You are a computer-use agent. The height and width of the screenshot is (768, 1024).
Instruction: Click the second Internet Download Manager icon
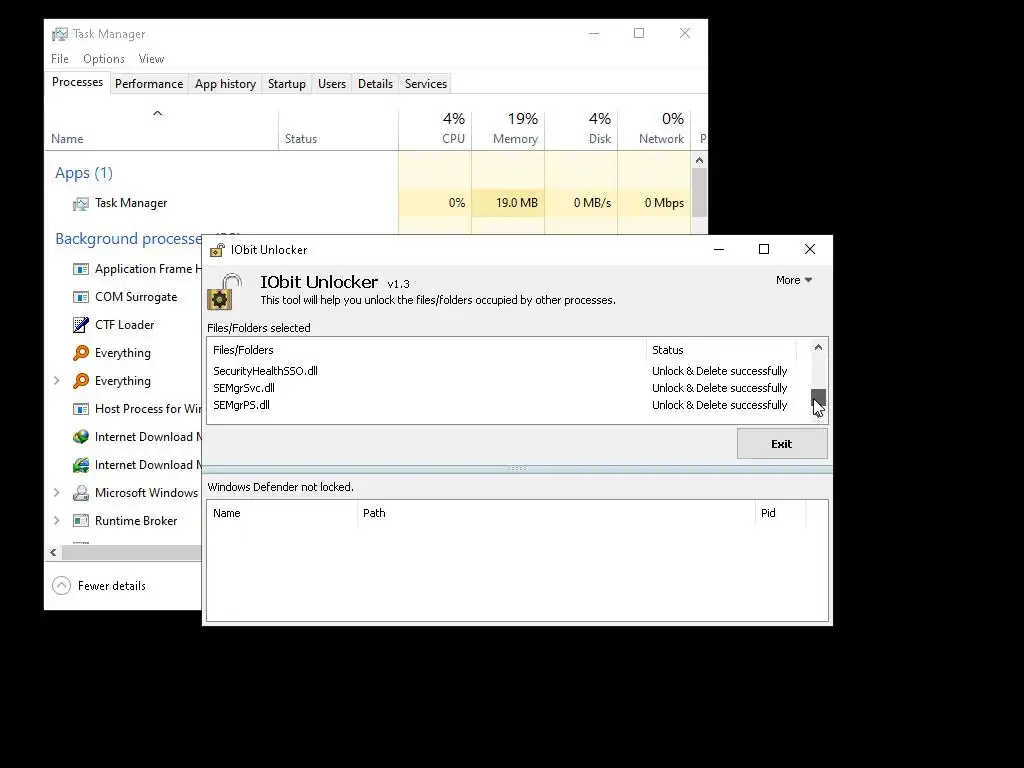tap(81, 465)
